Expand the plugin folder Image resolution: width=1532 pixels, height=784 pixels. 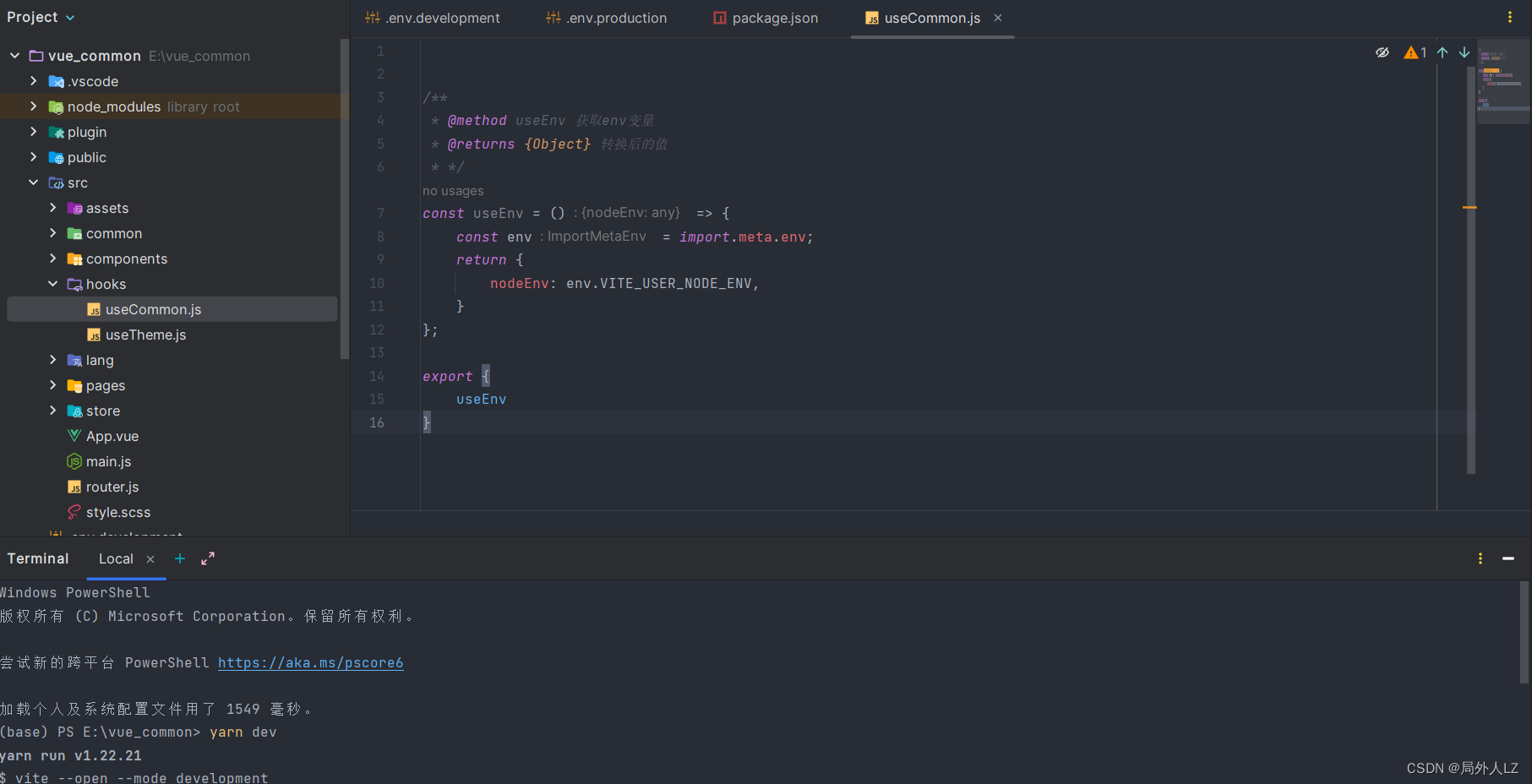33,132
